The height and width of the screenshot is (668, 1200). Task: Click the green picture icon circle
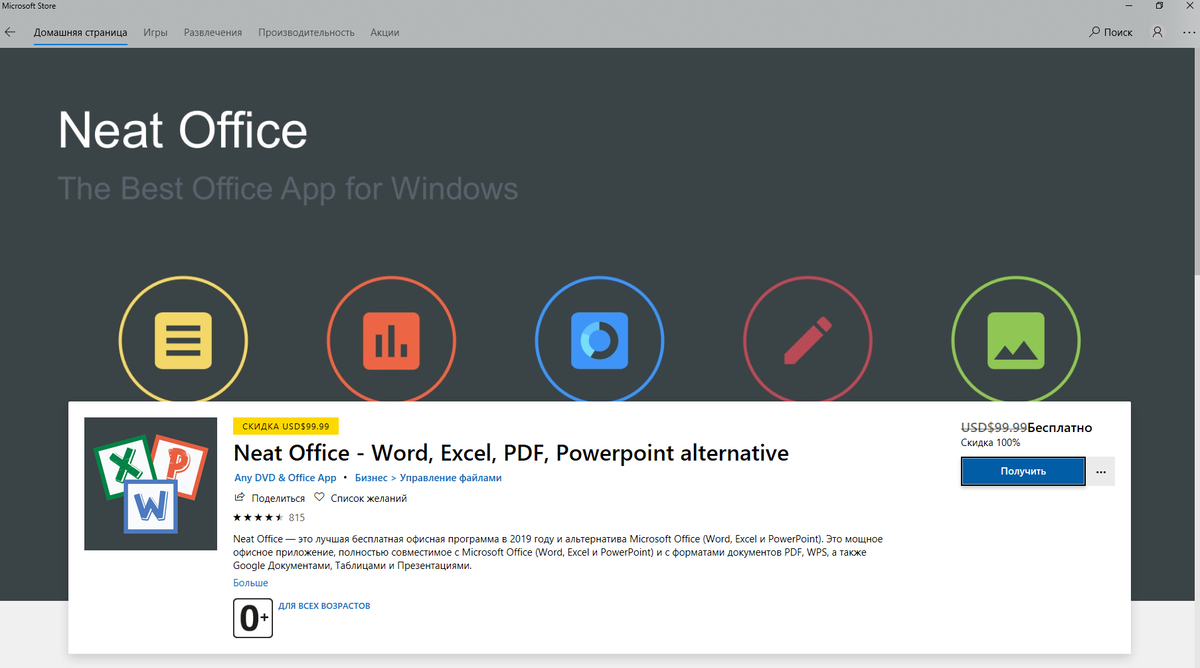[x=1016, y=340]
